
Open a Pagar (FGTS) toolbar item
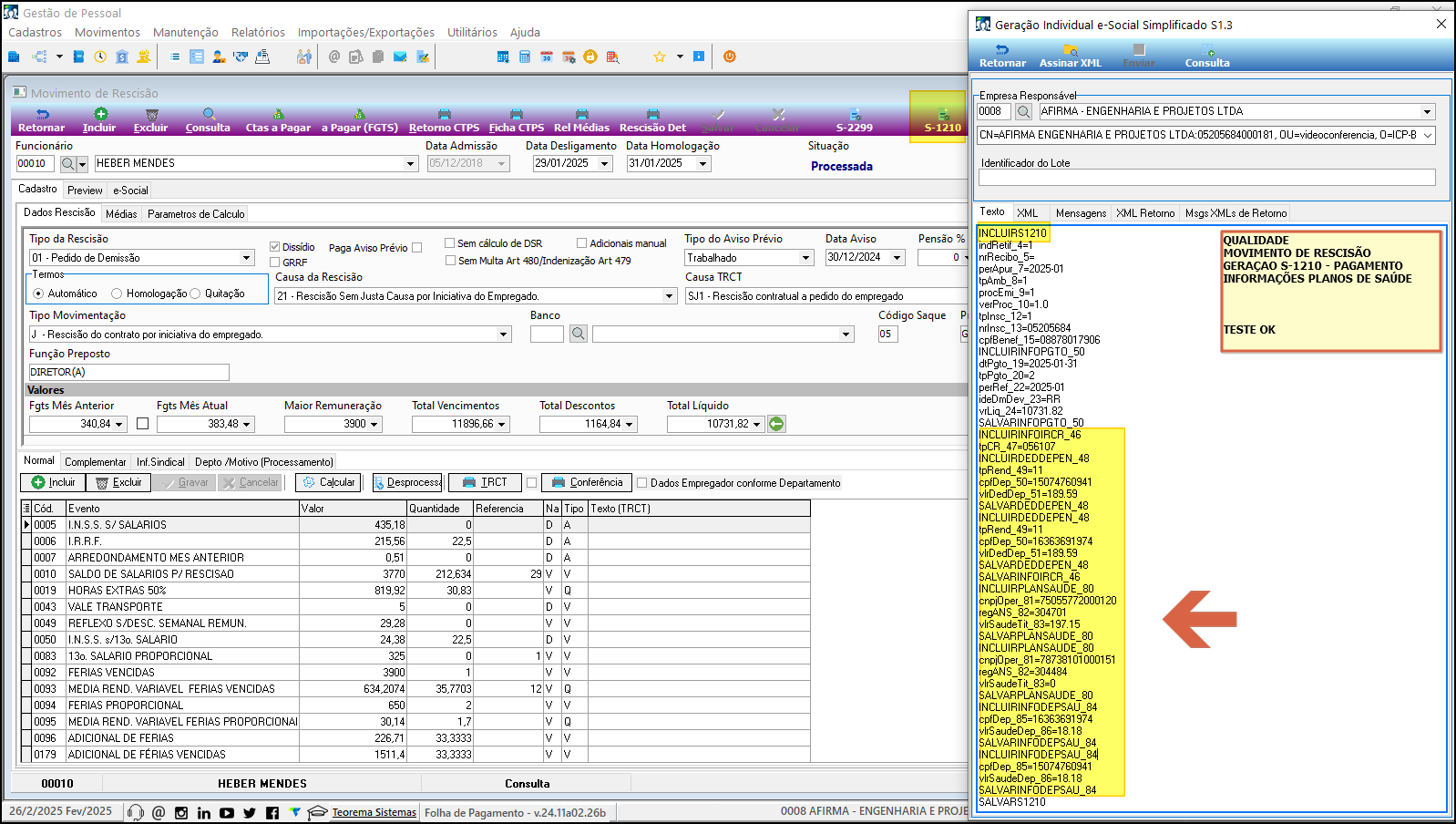tap(359, 120)
